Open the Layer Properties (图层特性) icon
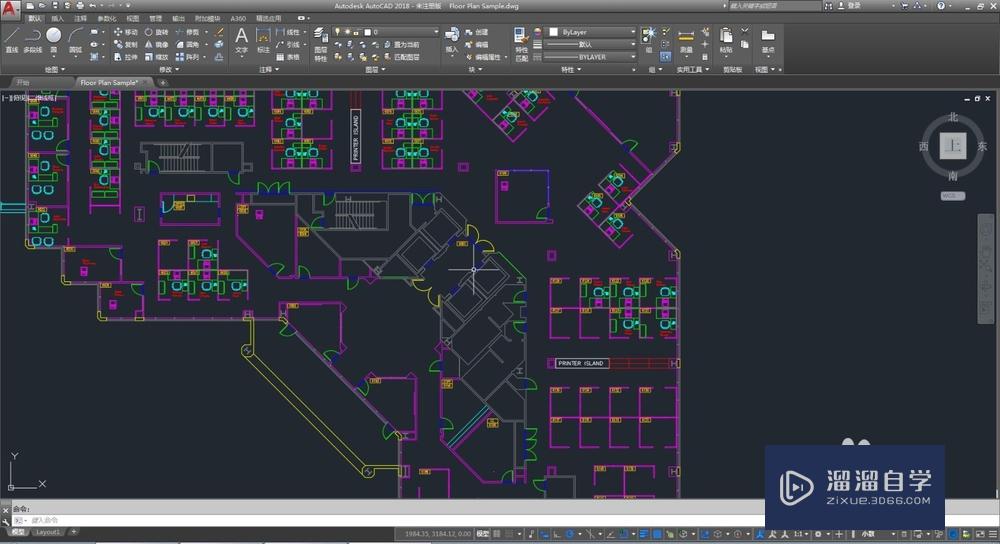 (321, 40)
